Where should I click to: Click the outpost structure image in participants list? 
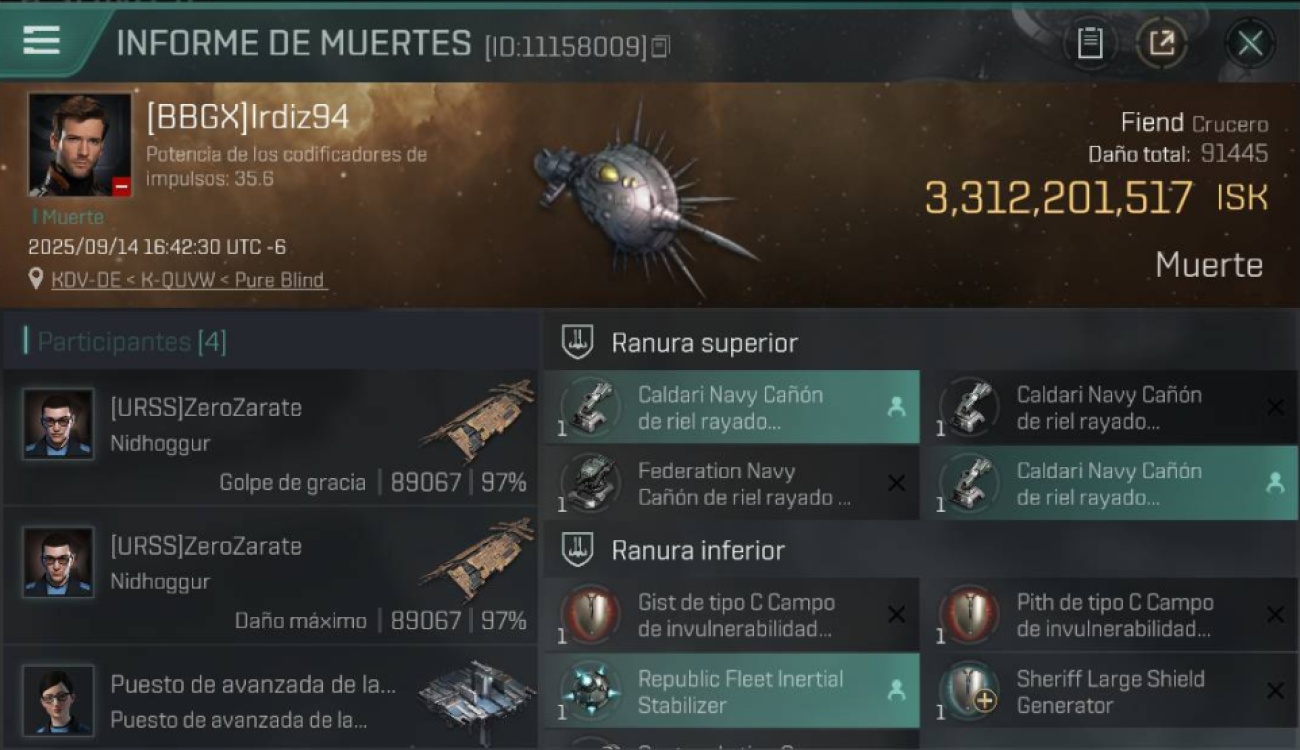(475, 692)
